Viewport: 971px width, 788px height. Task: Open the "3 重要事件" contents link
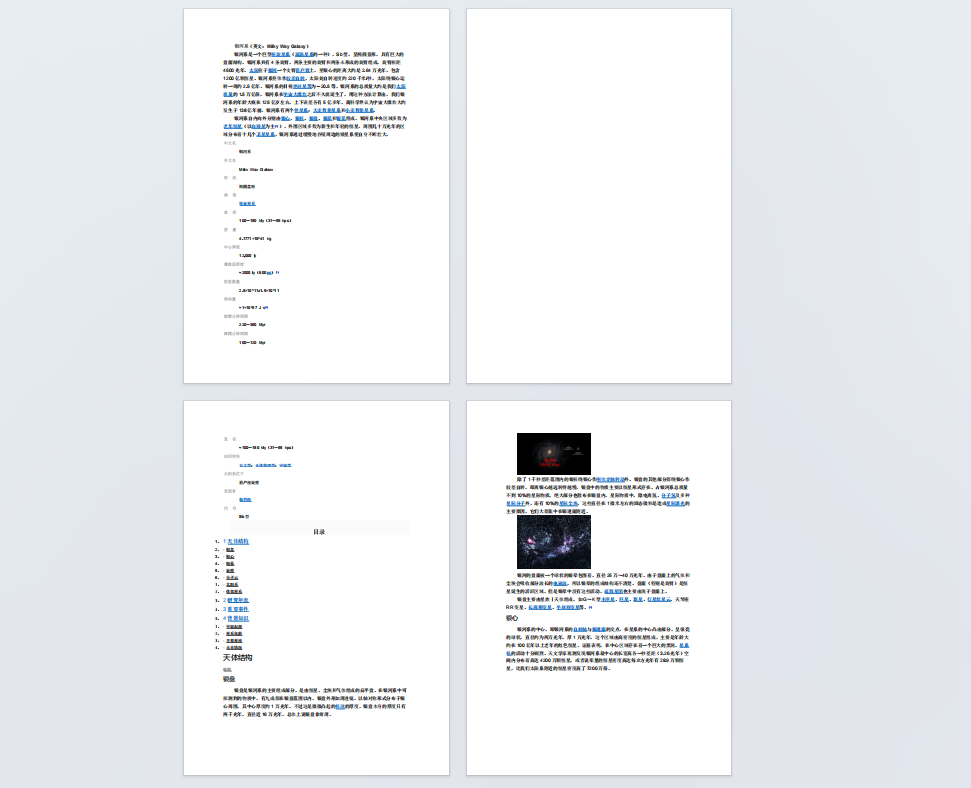click(x=235, y=609)
